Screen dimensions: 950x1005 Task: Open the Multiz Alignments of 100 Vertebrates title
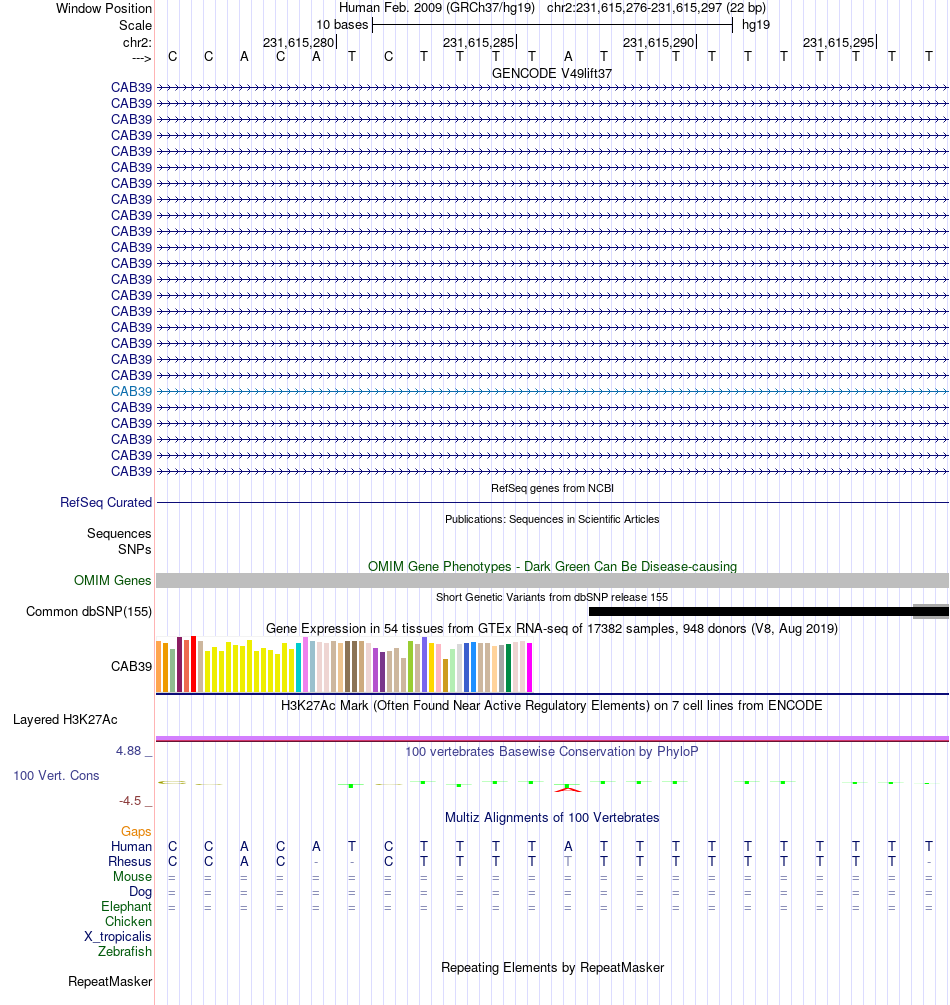tap(552, 818)
